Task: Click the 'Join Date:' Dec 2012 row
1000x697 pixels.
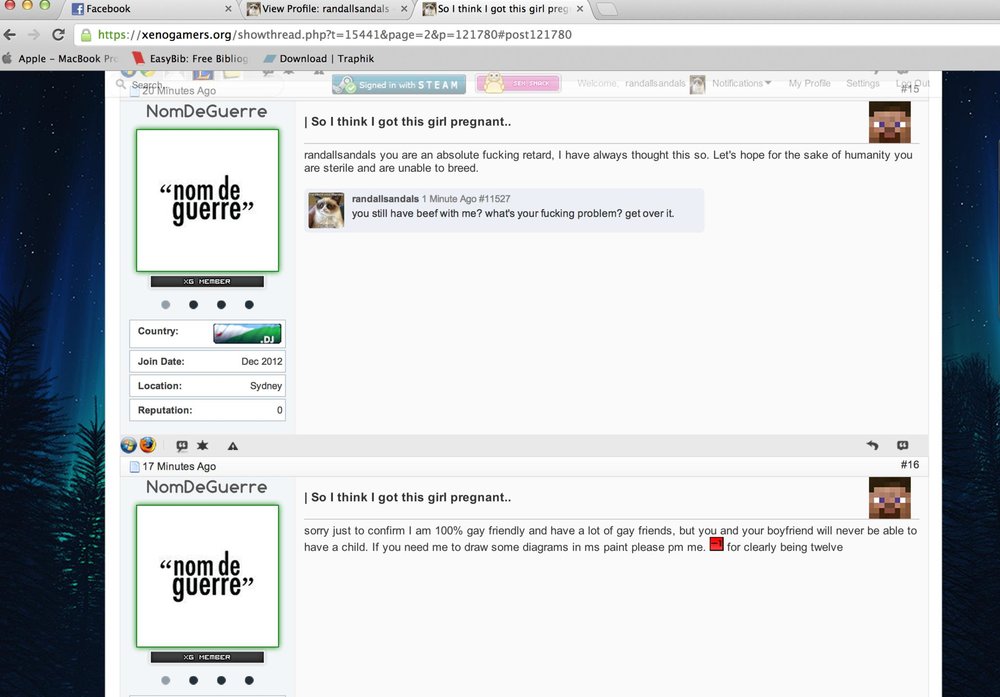Action: [x=207, y=361]
